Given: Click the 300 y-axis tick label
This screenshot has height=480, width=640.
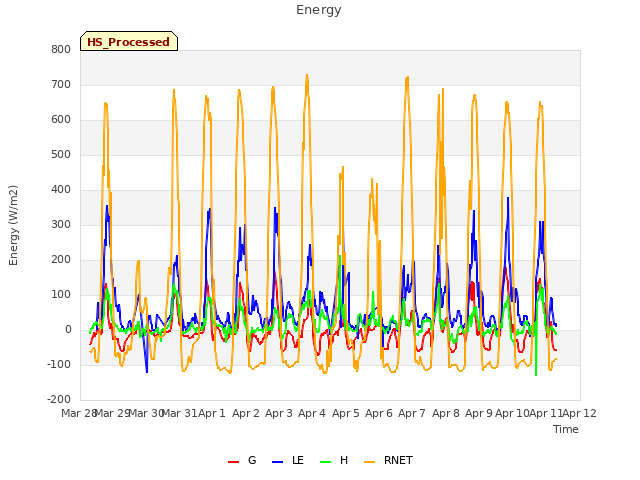Looking at the screenshot, I should click(x=61, y=224).
